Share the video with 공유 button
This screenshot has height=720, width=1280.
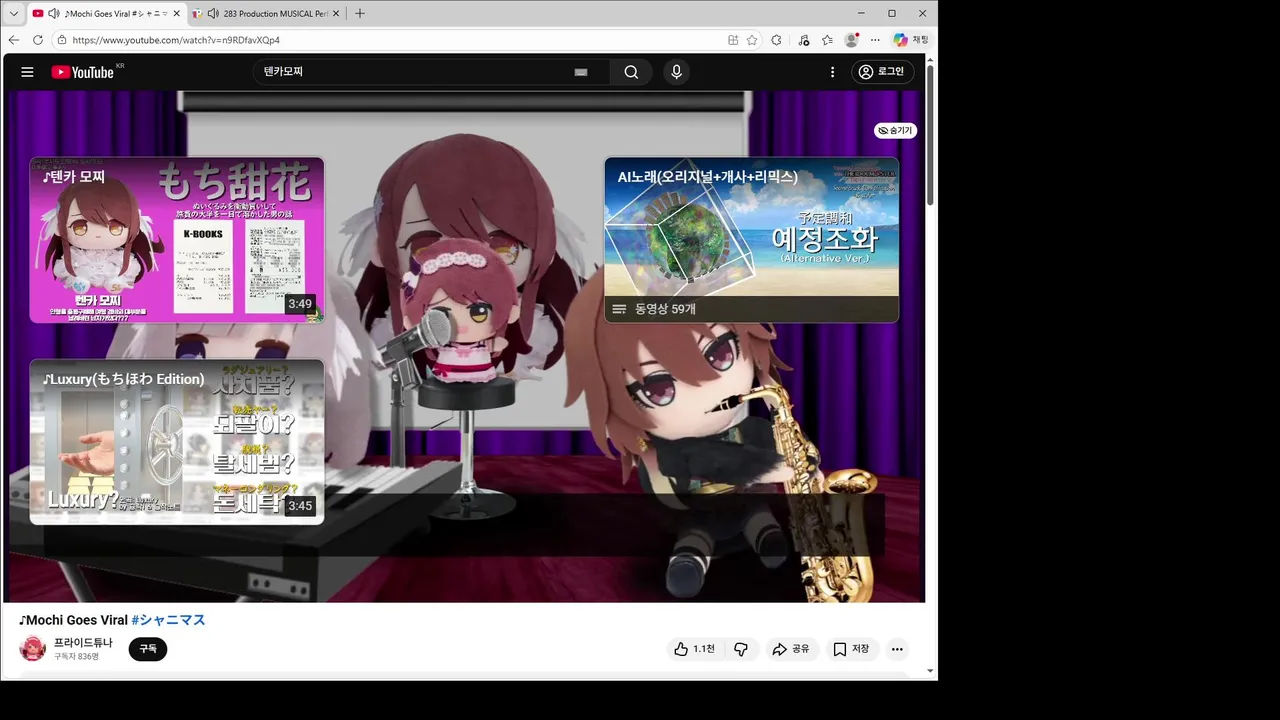[790, 649]
